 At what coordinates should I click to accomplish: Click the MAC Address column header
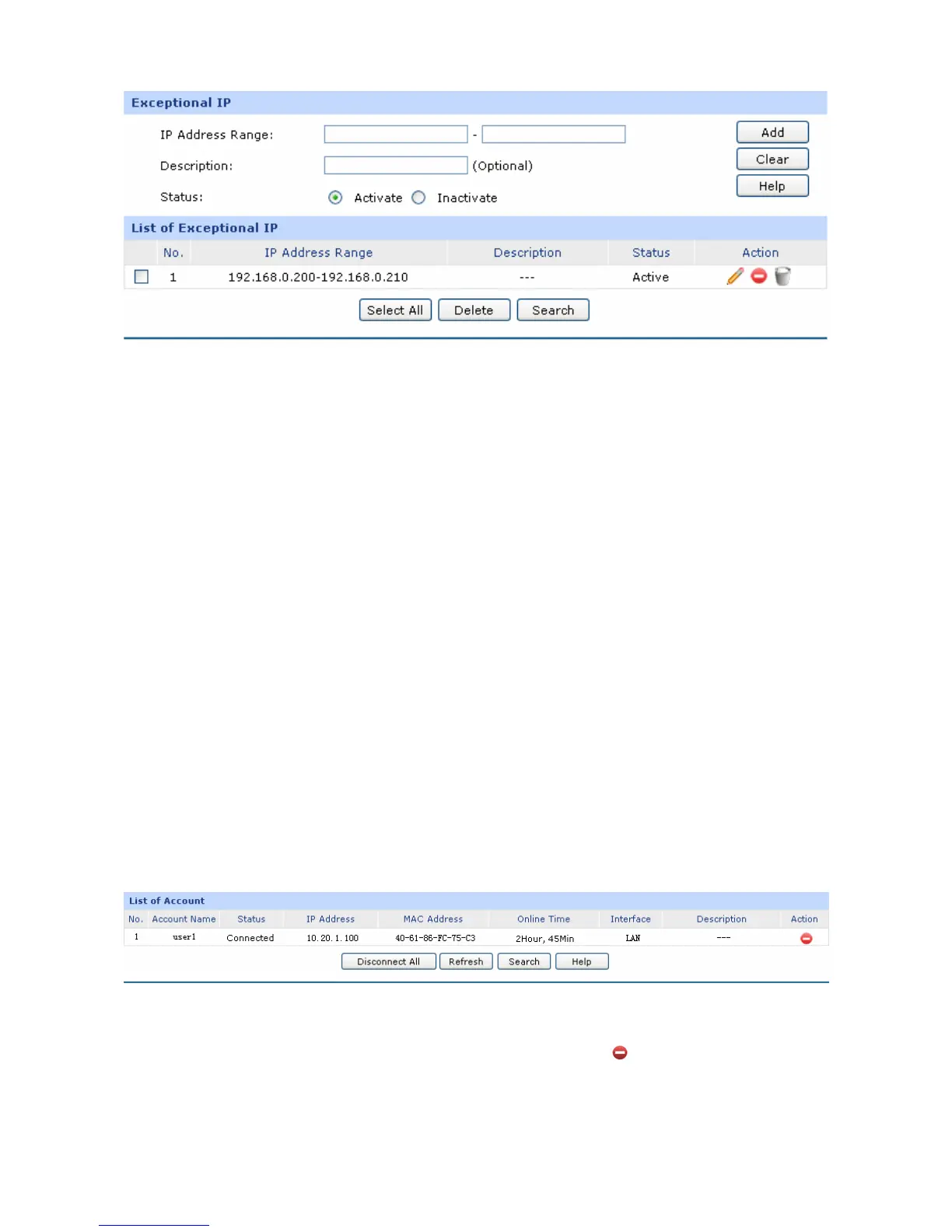433,919
